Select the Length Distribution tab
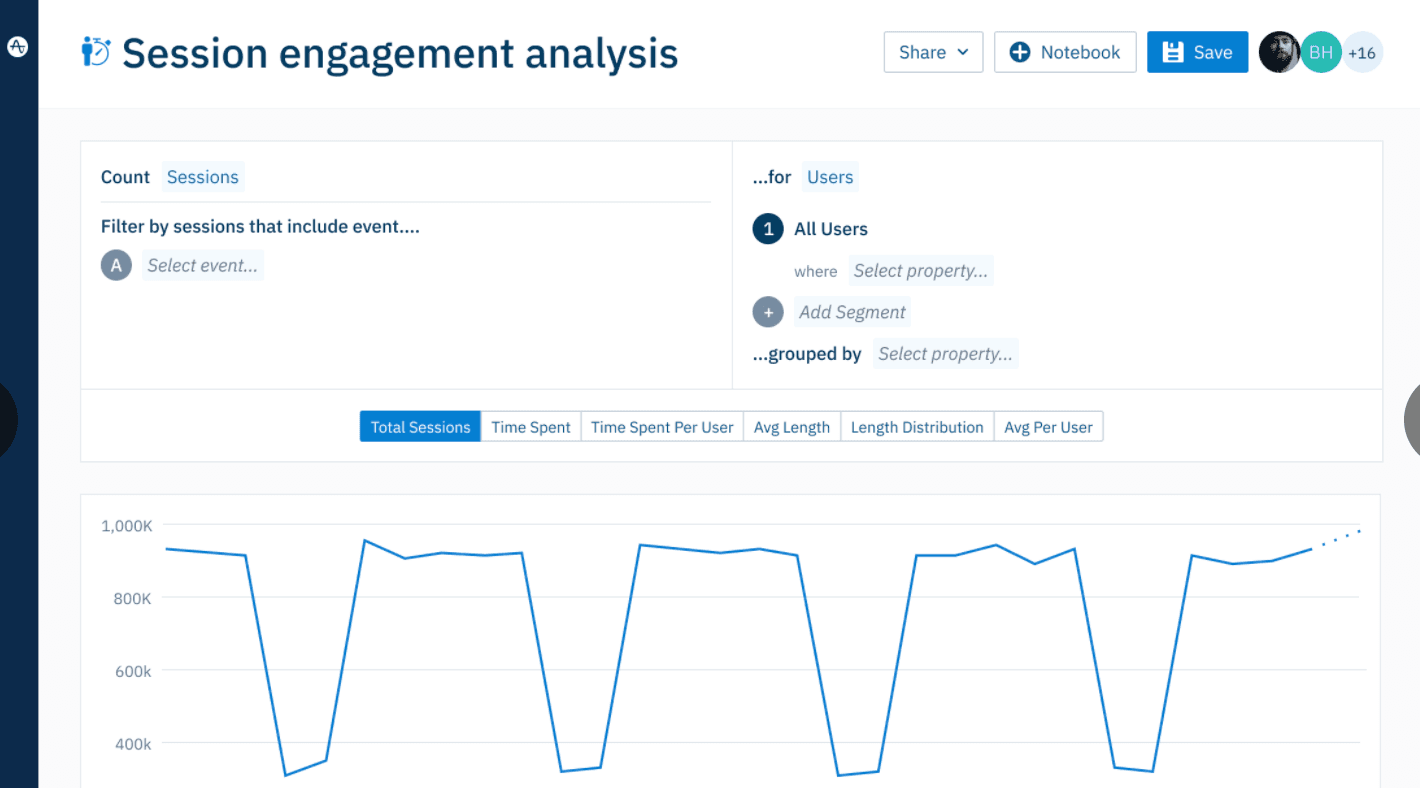This screenshot has height=788, width=1420. point(917,426)
